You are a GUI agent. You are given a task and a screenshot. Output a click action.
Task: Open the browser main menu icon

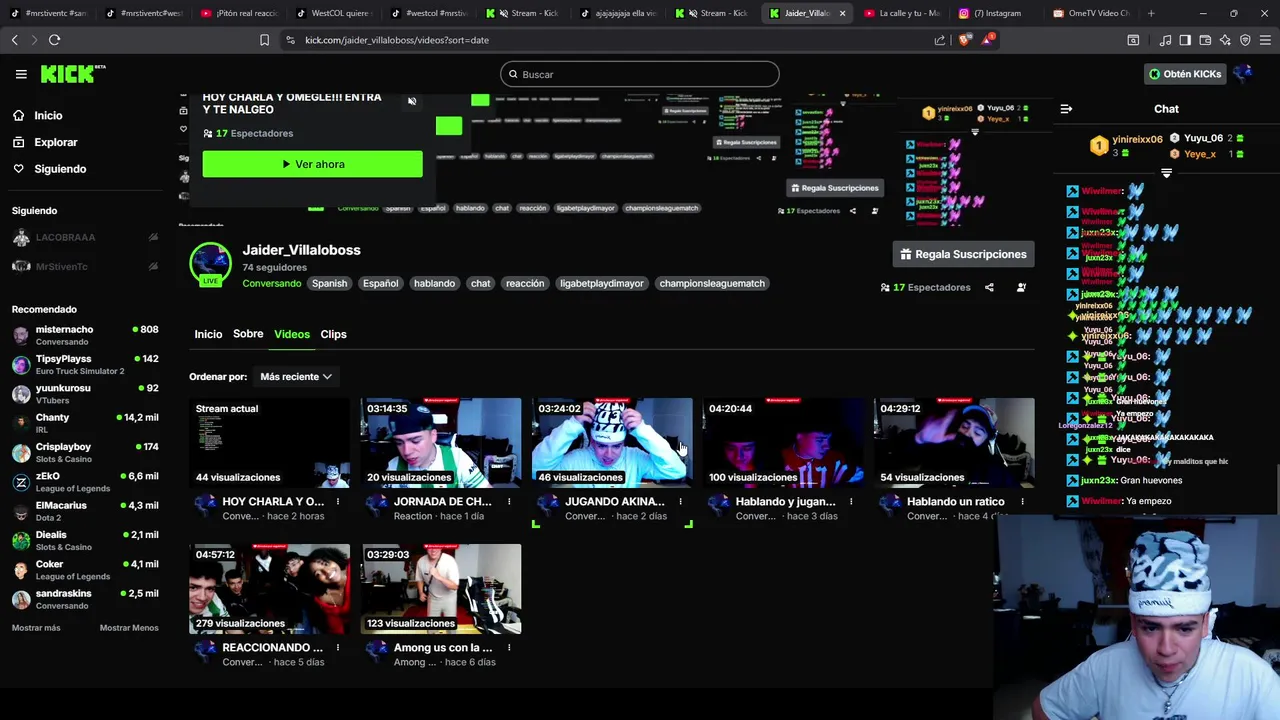pyautogui.click(x=1265, y=40)
